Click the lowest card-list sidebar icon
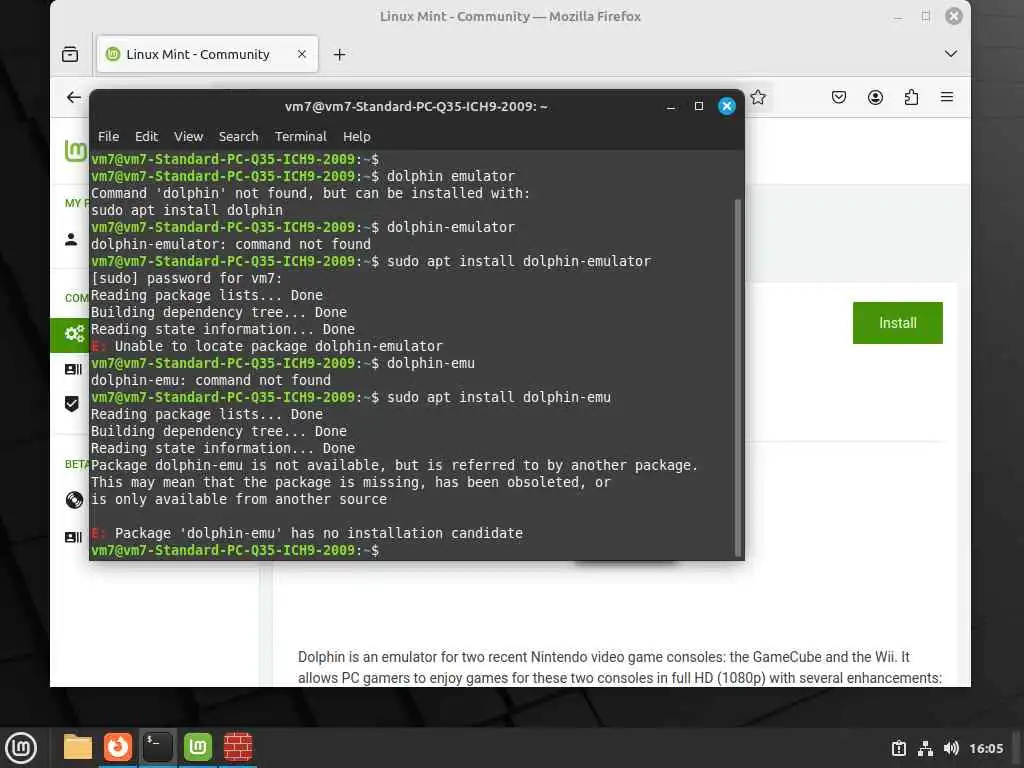This screenshot has height=768, width=1024. 73,537
